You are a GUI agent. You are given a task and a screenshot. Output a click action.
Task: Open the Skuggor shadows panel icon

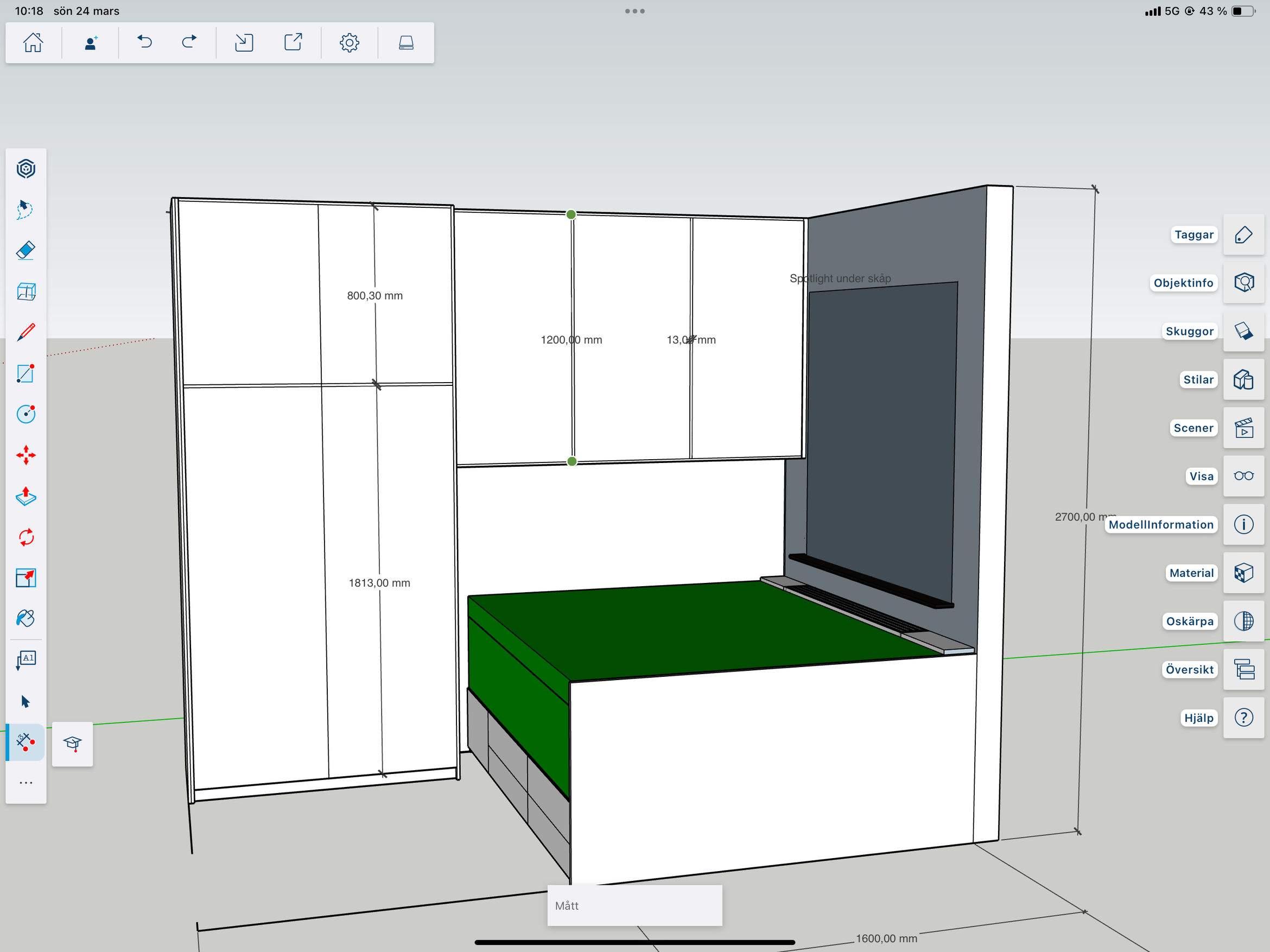(1243, 331)
